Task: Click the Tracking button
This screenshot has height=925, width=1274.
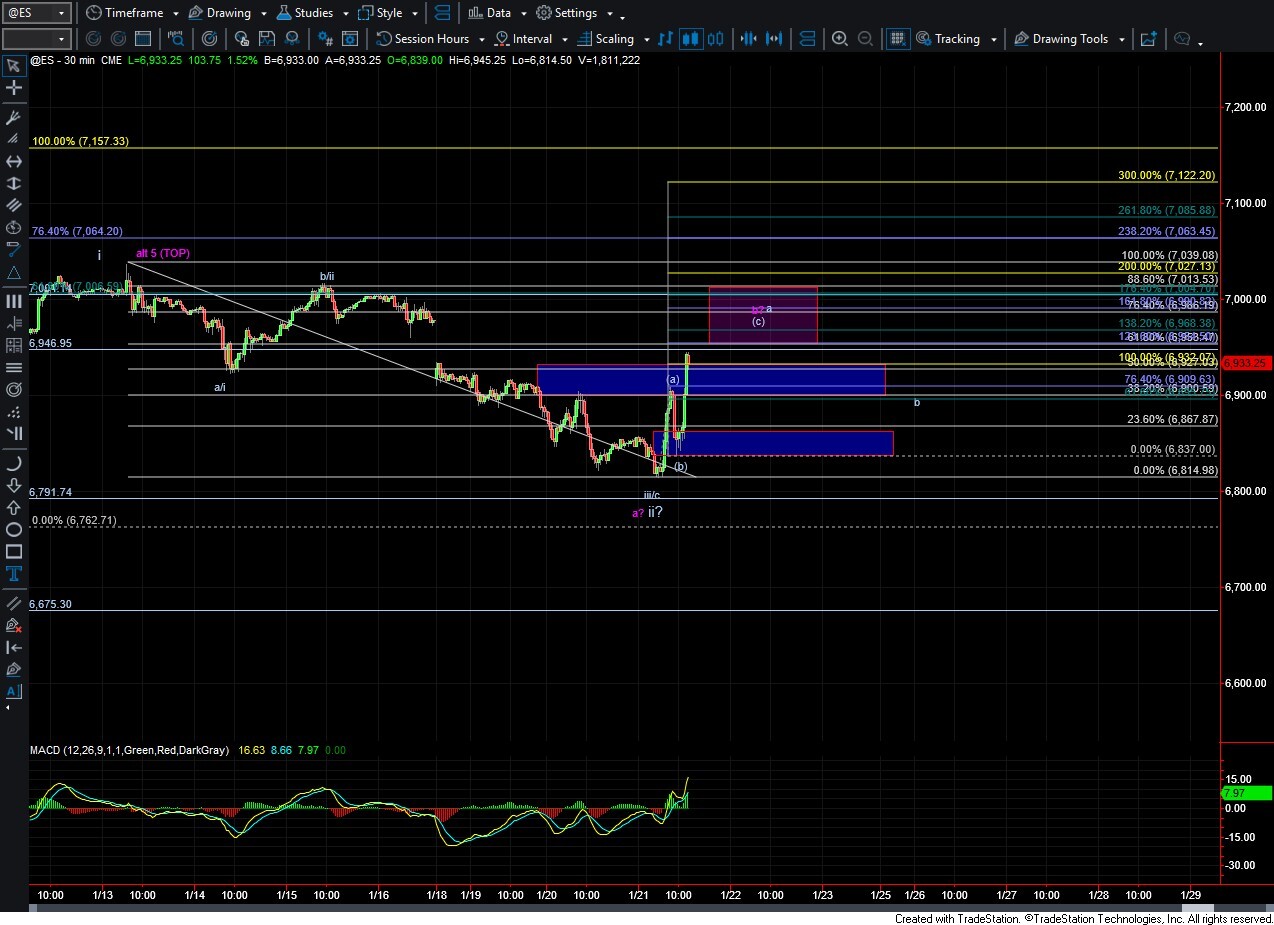Action: click(956, 39)
